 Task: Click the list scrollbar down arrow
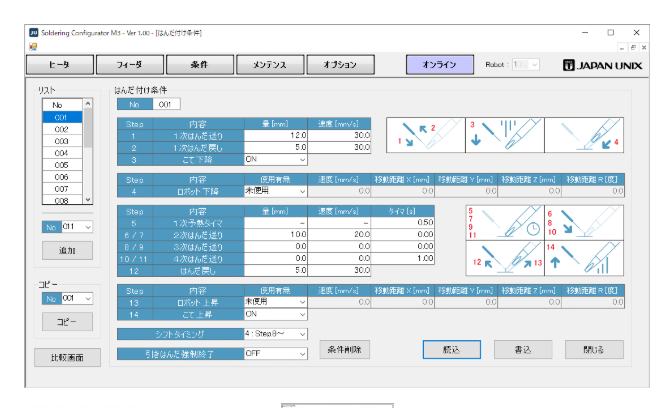[88, 199]
